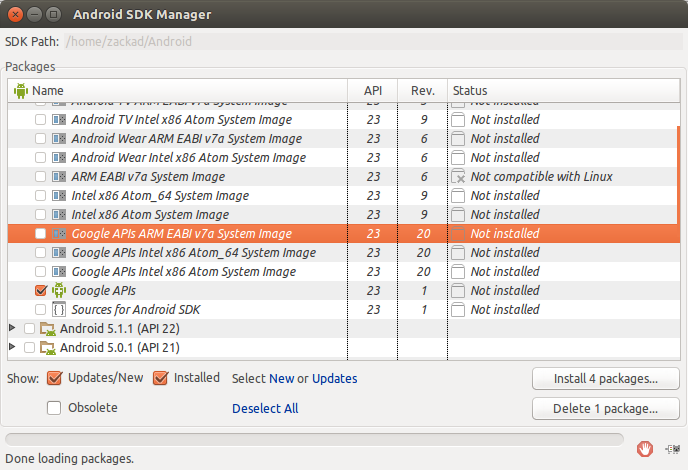Click the Android icon in Name column header
Viewport: 688px width, 470px height.
coord(20,90)
